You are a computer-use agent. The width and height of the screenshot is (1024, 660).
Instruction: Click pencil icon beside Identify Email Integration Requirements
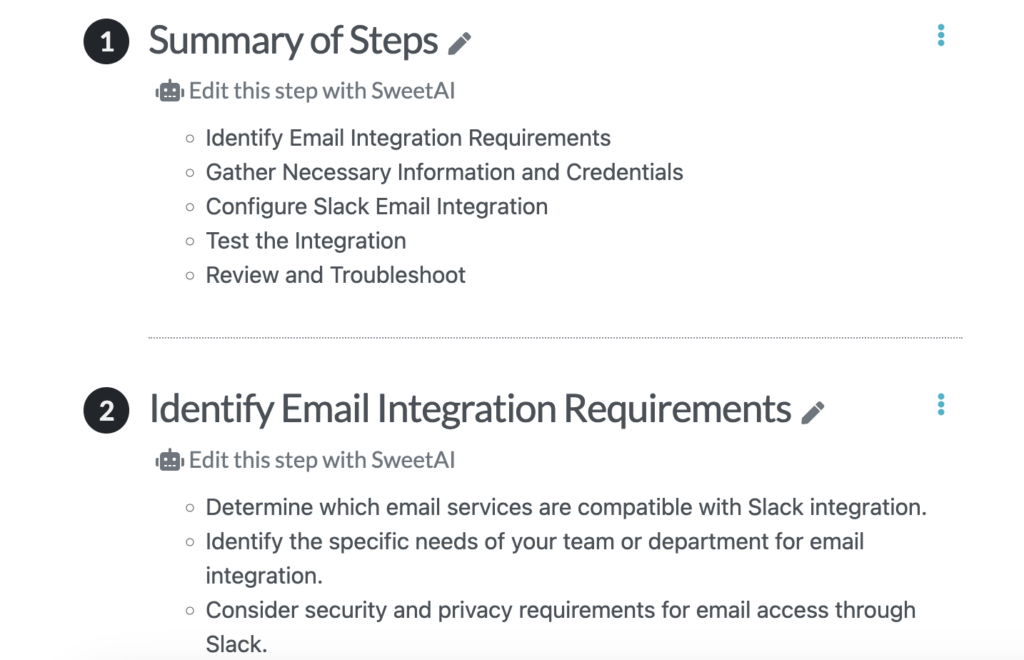812,413
